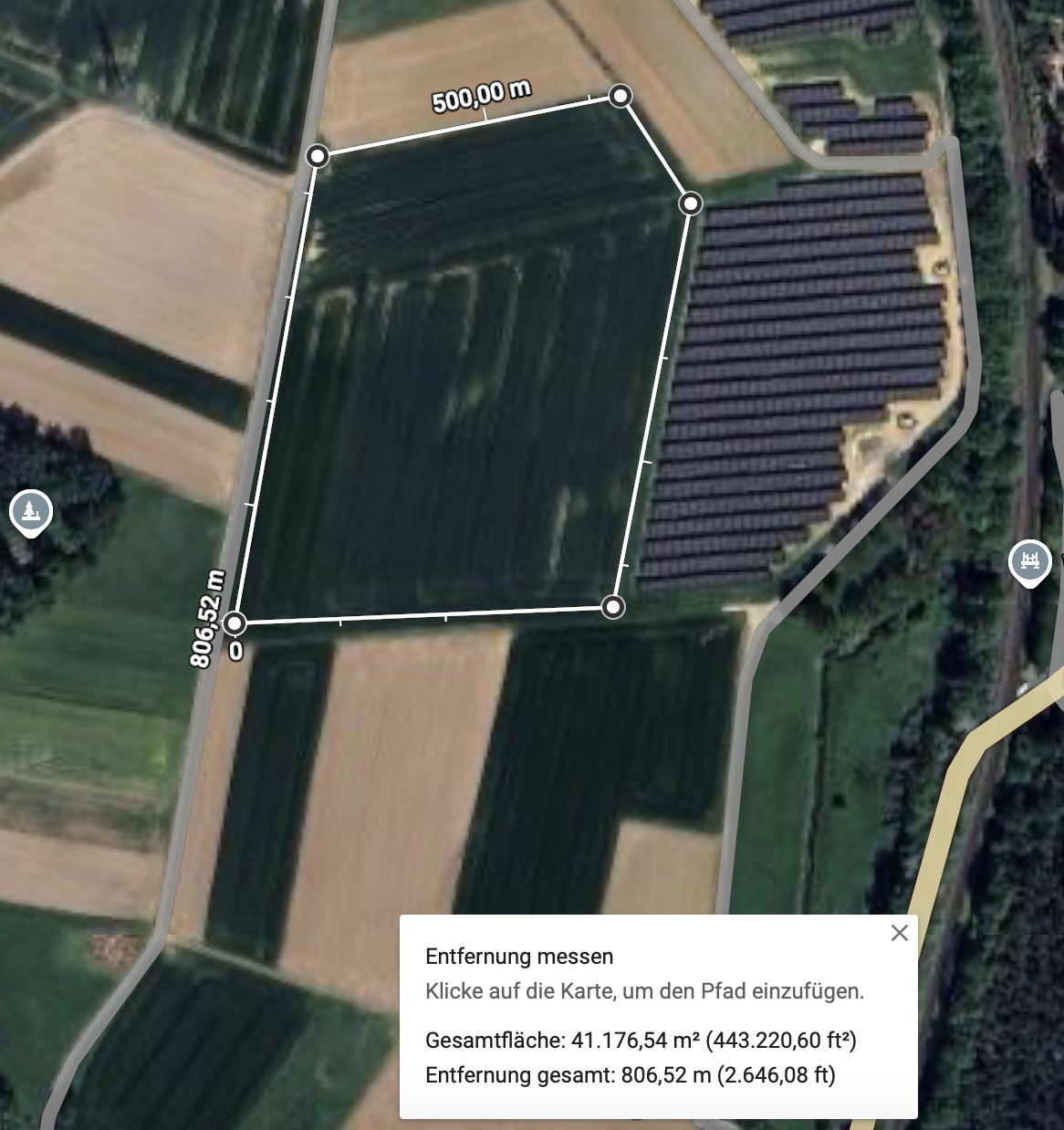Click the 500,00 m distance label
Image resolution: width=1064 pixels, height=1130 pixels.
[481, 96]
